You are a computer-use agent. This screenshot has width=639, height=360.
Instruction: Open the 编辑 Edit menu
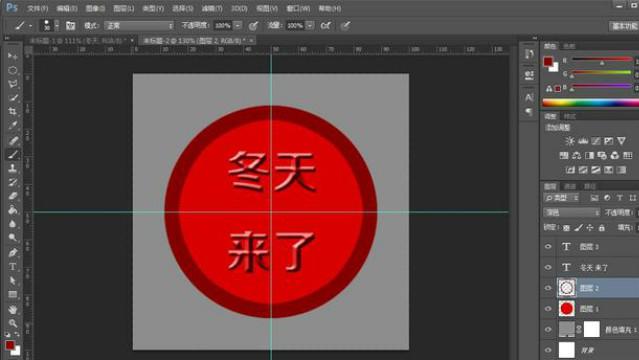[x=66, y=8]
